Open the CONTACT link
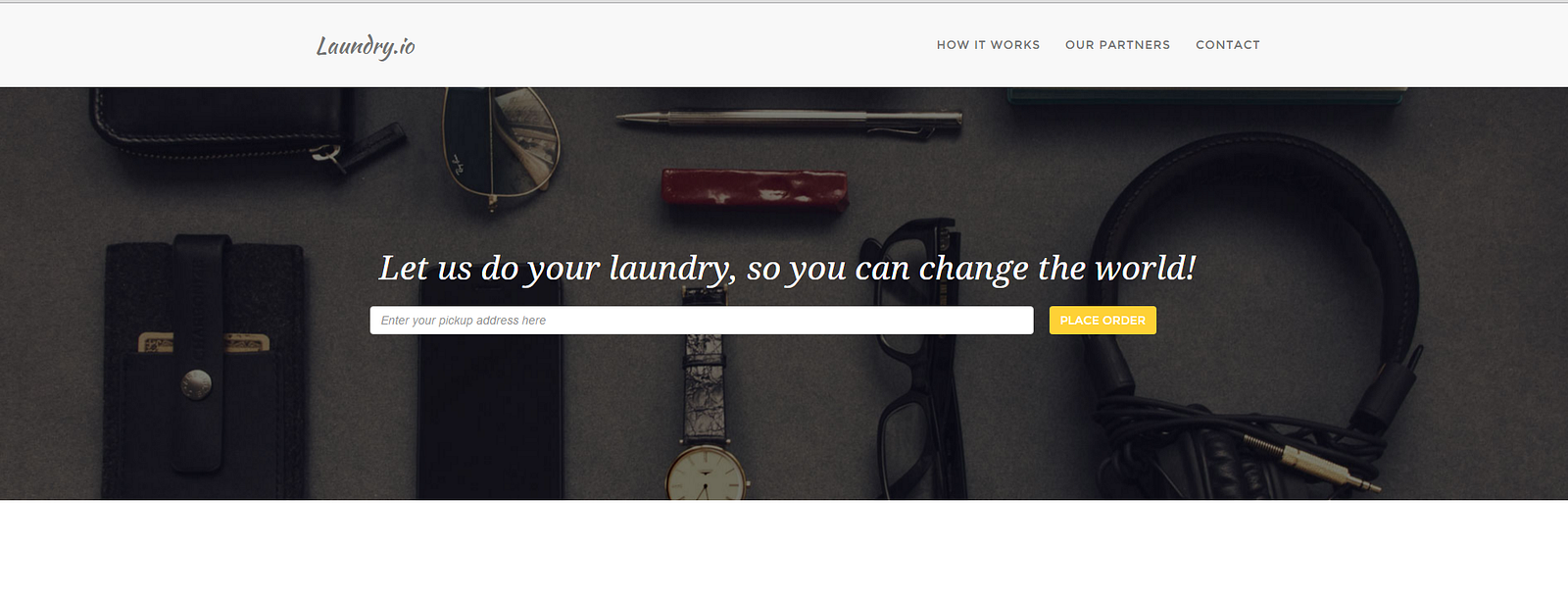This screenshot has height=599, width=1568. tap(1228, 45)
